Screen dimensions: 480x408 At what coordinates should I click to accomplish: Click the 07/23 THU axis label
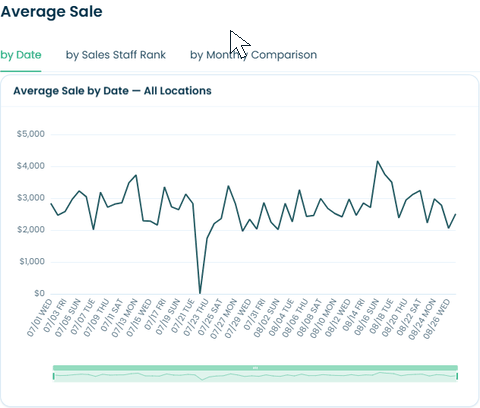tap(196, 318)
